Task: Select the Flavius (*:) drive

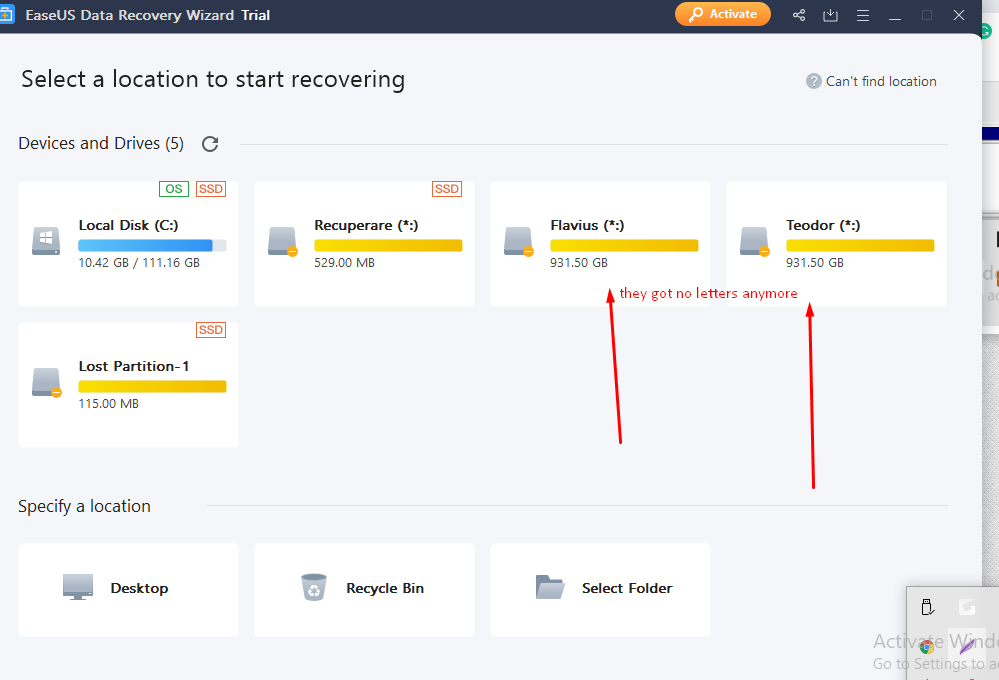Action: pyautogui.click(x=600, y=244)
